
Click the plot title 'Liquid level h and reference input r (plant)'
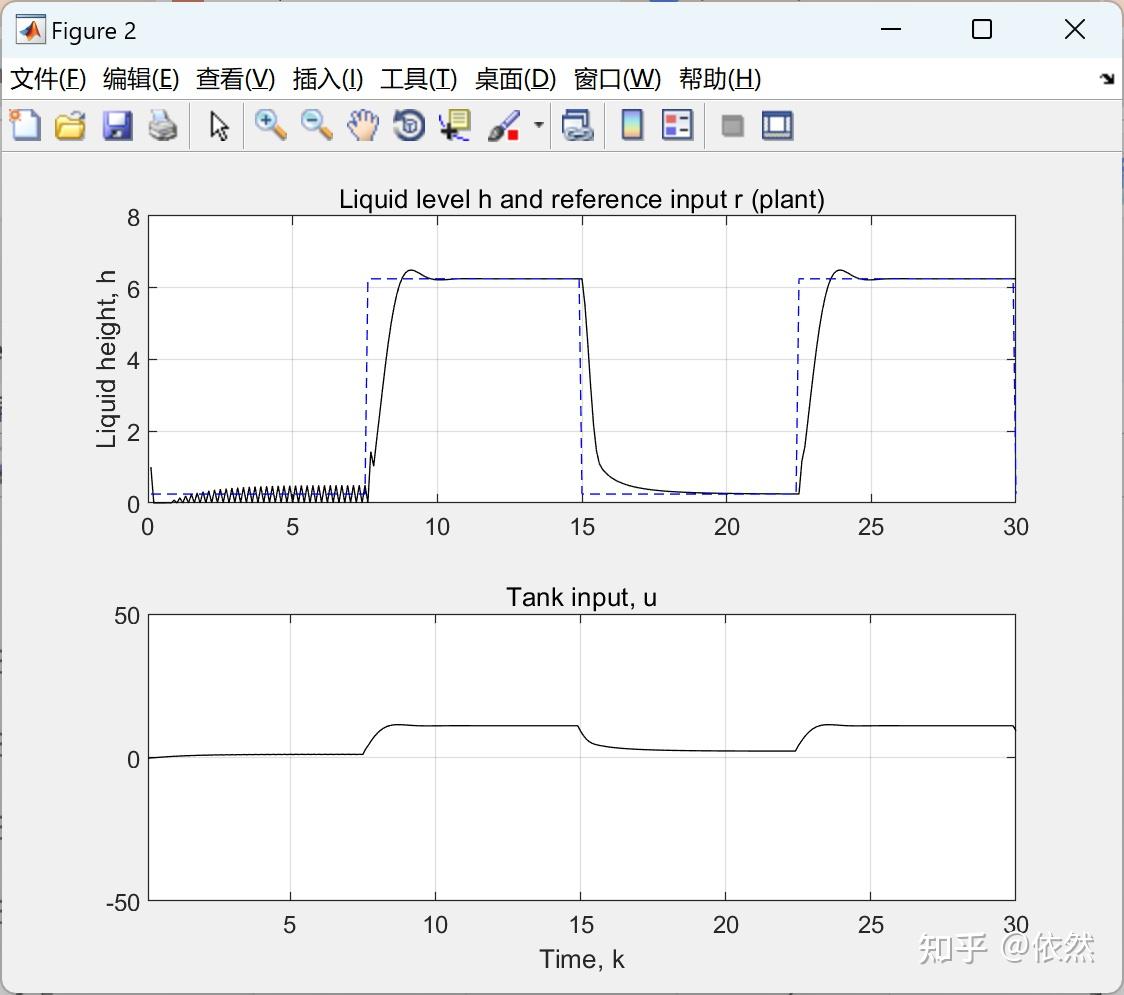tap(581, 199)
